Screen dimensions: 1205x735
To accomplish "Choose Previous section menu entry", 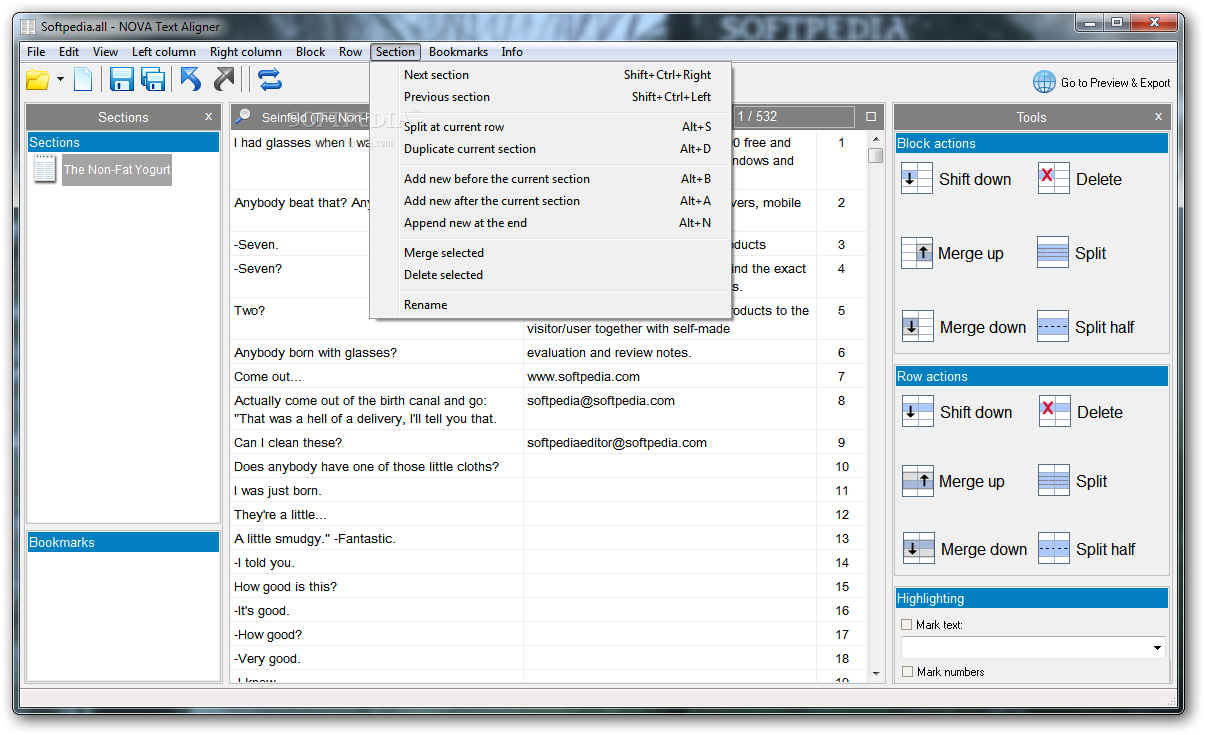I will click(551, 97).
